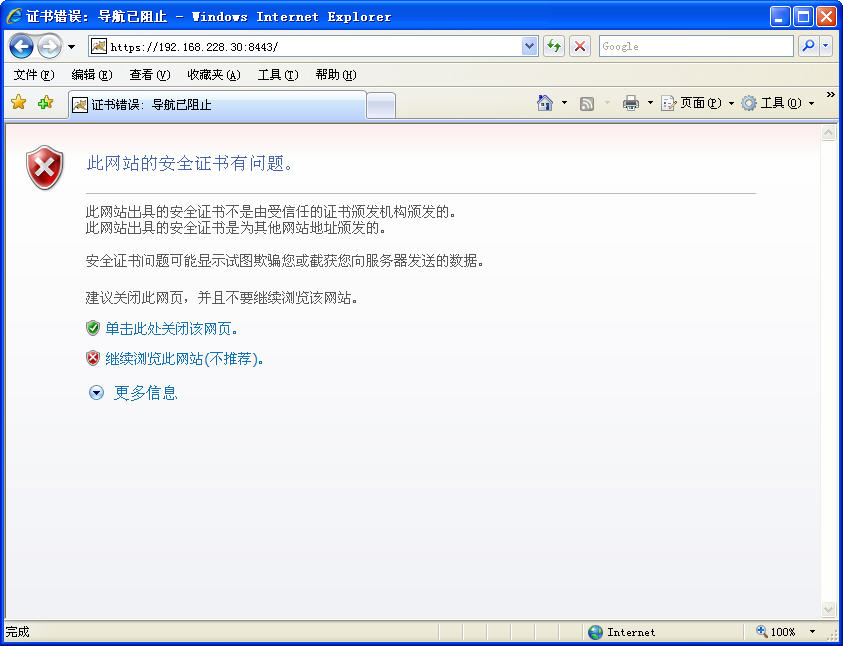Click the Forward navigation arrow button
This screenshot has width=843, height=646.
point(49,47)
